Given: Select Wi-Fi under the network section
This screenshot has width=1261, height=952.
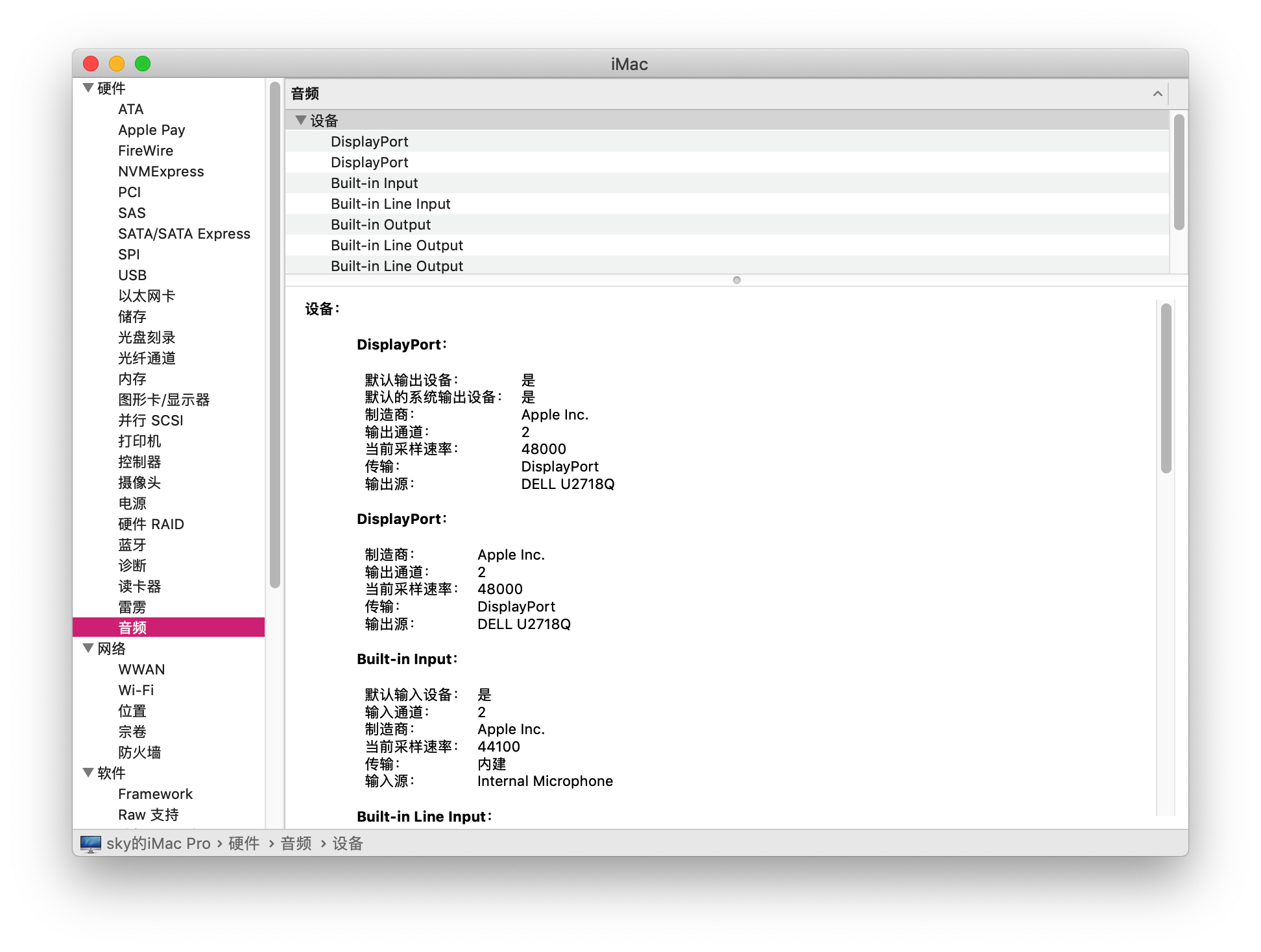Looking at the screenshot, I should [136, 690].
